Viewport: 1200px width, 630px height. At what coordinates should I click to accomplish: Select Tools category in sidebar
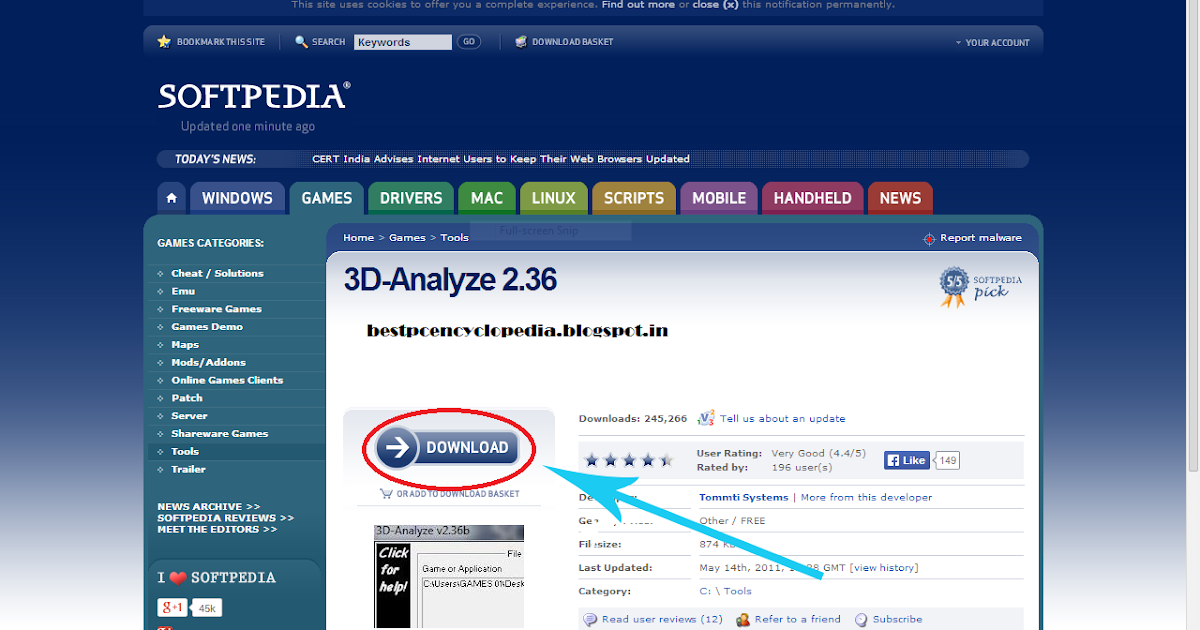pos(185,452)
